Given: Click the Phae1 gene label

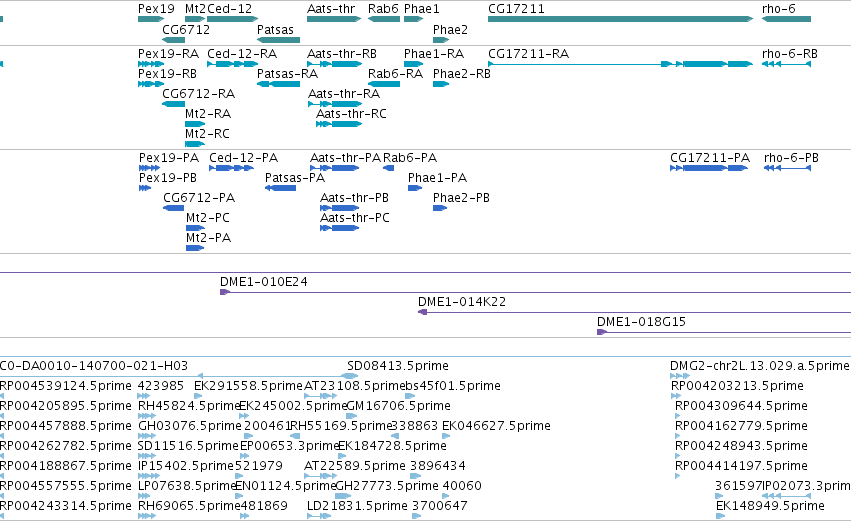Looking at the screenshot, I should point(422,9).
